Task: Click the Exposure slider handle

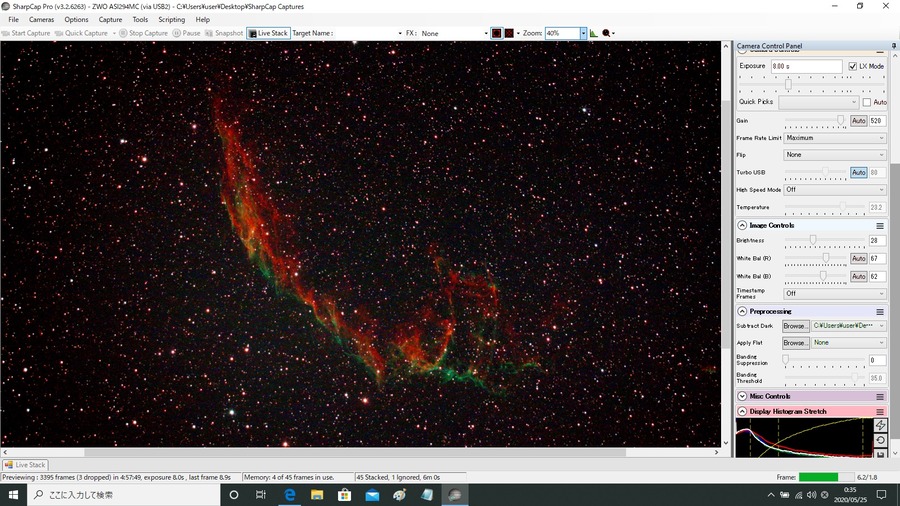Action: click(789, 84)
